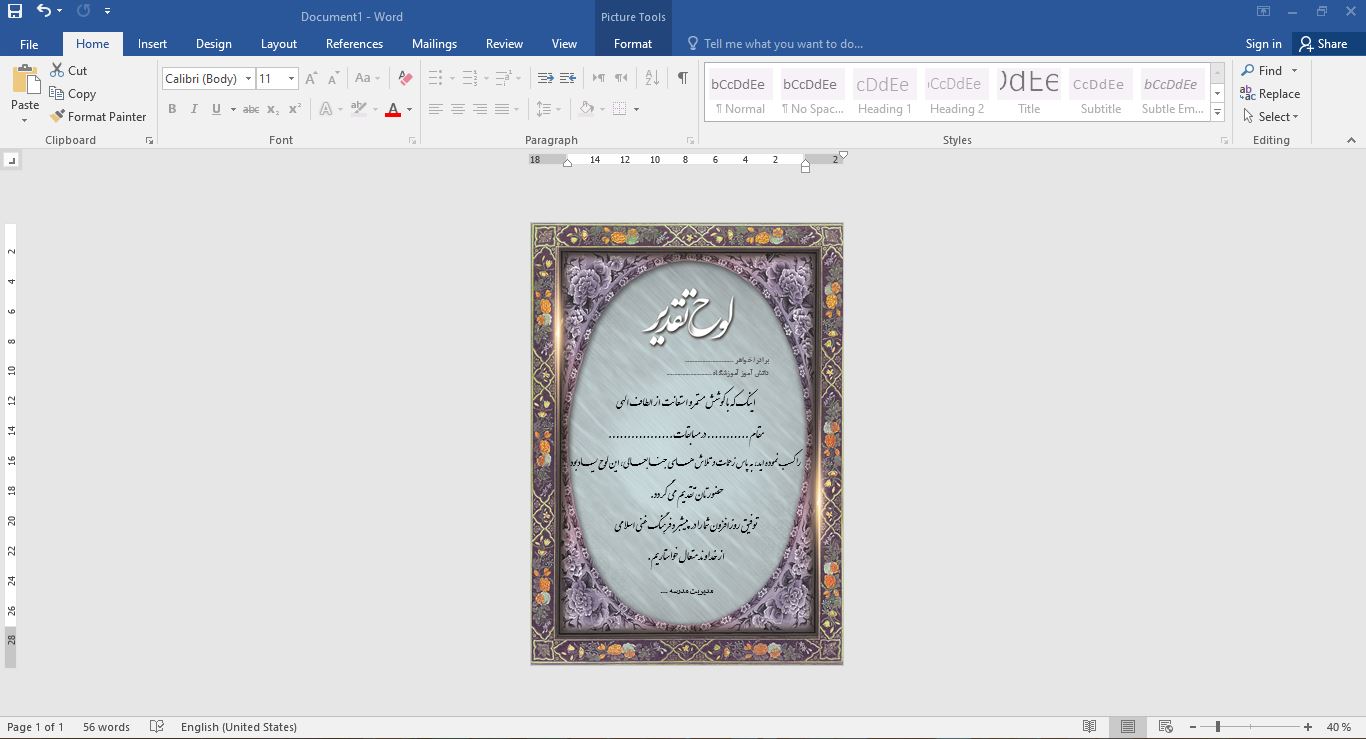Open the proofing errors status icon
The image size is (1366, 739).
pyautogui.click(x=157, y=727)
